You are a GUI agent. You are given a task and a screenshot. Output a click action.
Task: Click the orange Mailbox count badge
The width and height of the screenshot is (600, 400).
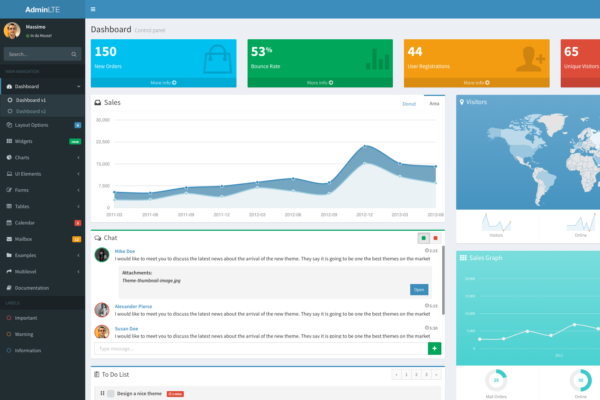click(x=77, y=239)
